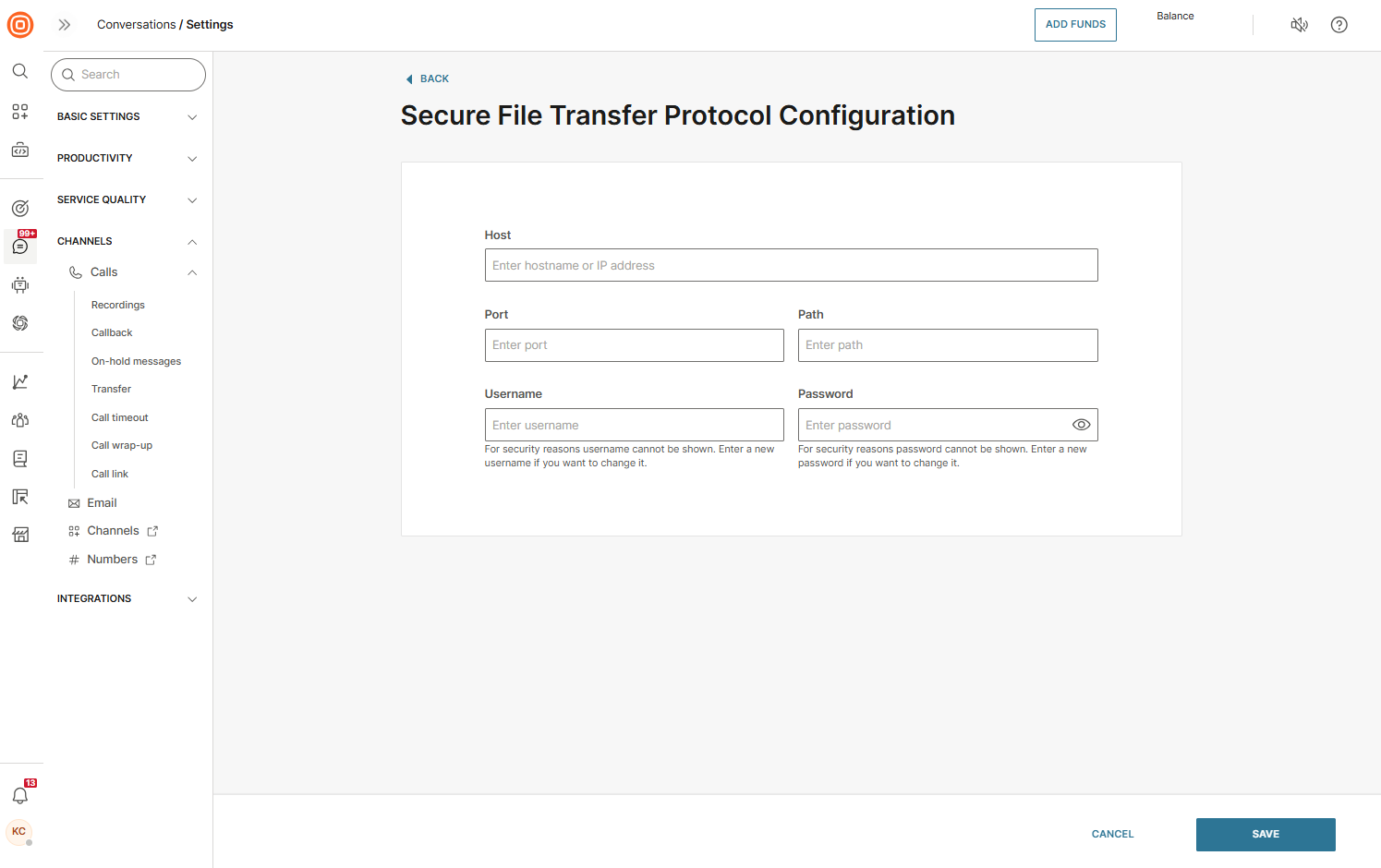Click the Host input field
This screenshot has width=1381, height=868.
(x=791, y=265)
